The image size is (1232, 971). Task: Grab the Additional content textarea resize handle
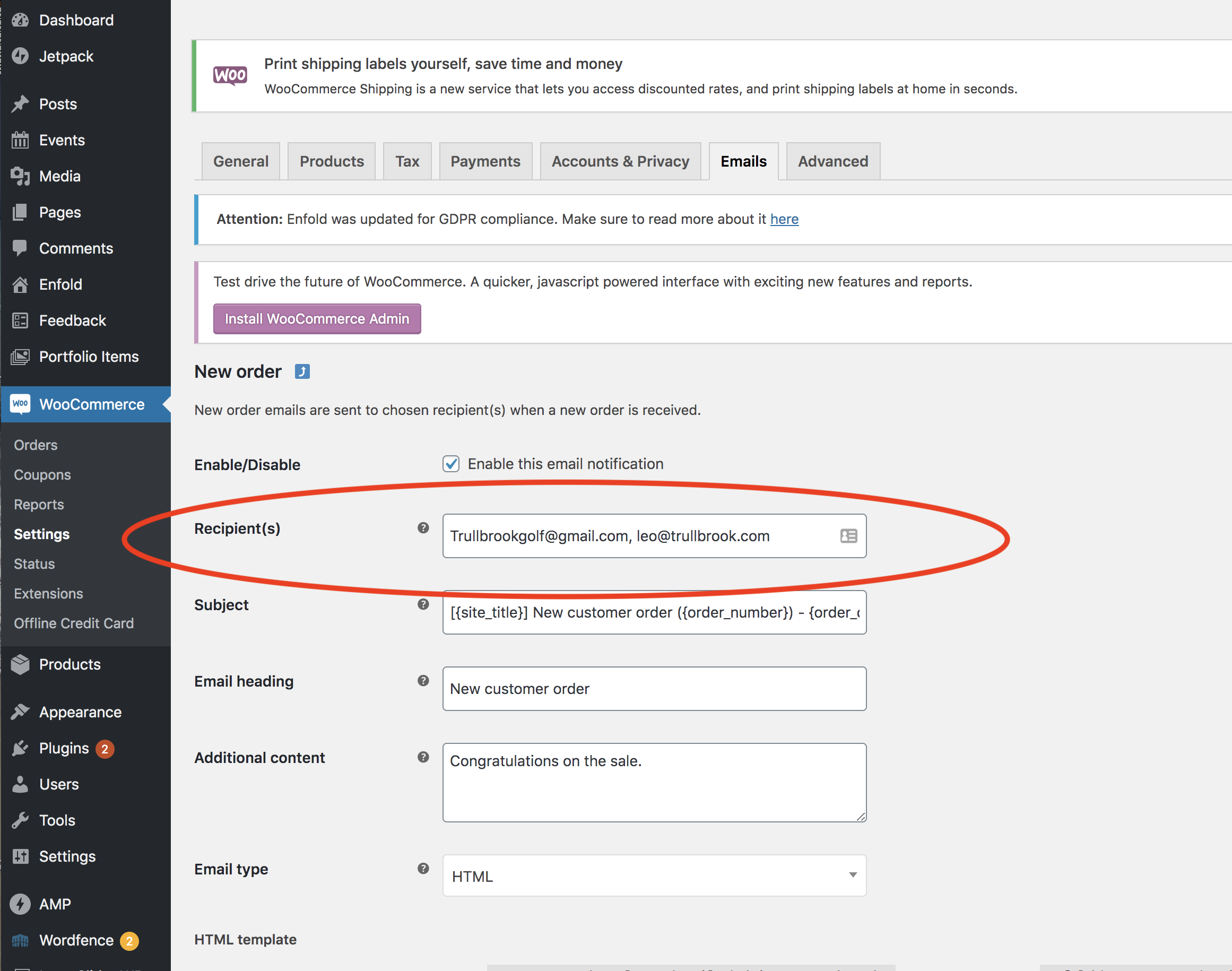point(861,817)
